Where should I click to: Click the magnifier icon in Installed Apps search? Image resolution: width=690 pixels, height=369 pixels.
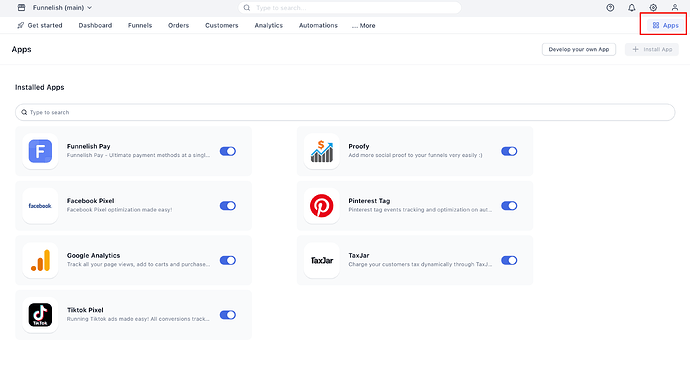tap(24, 112)
